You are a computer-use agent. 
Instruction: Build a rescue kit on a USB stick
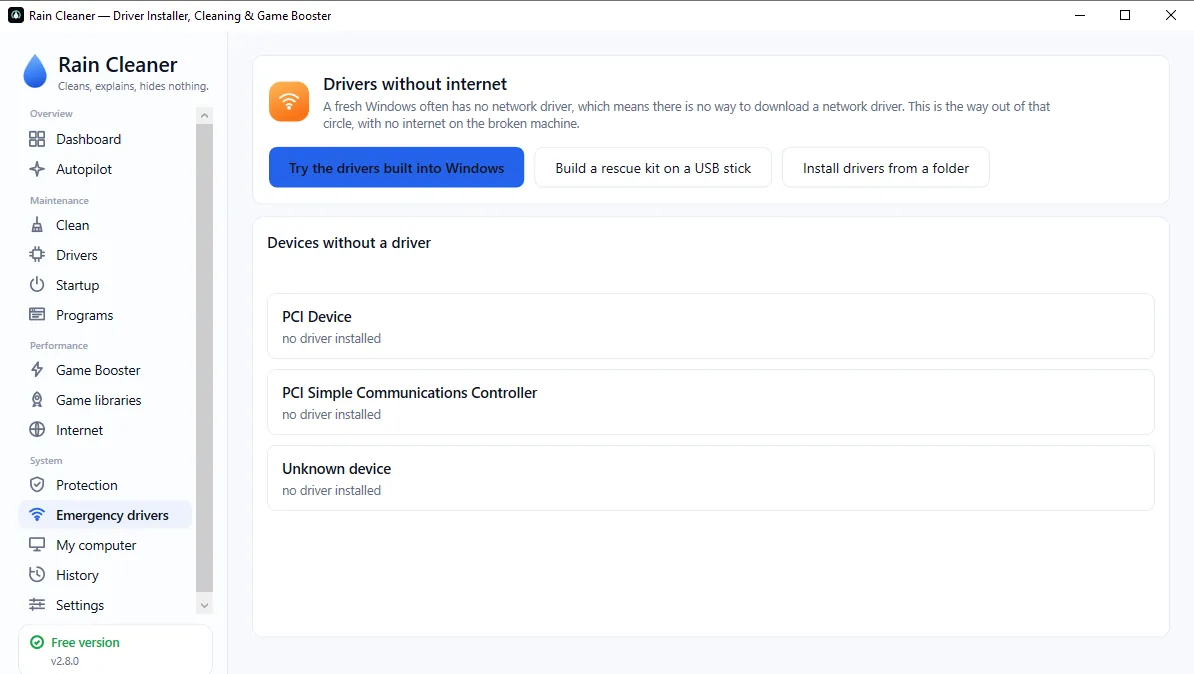pyautogui.click(x=653, y=168)
